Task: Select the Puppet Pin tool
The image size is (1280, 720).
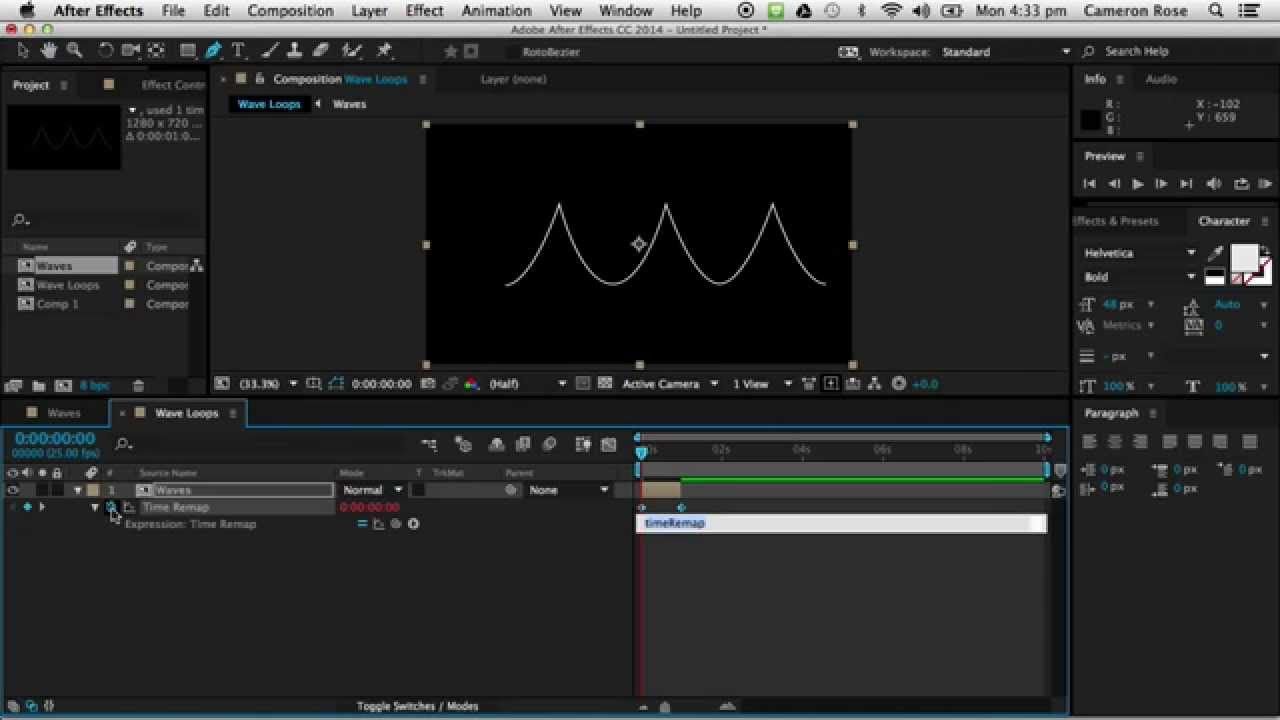Action: coord(384,51)
